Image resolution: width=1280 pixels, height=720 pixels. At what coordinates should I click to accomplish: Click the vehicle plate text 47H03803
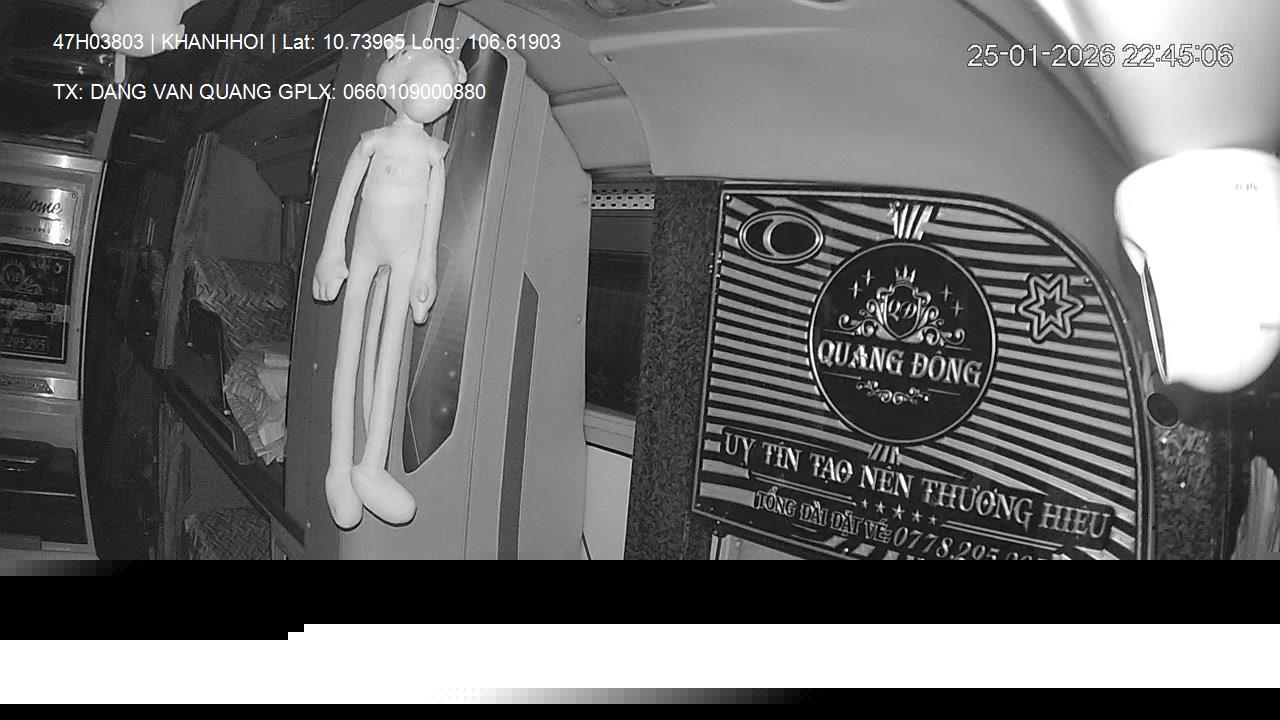[98, 42]
